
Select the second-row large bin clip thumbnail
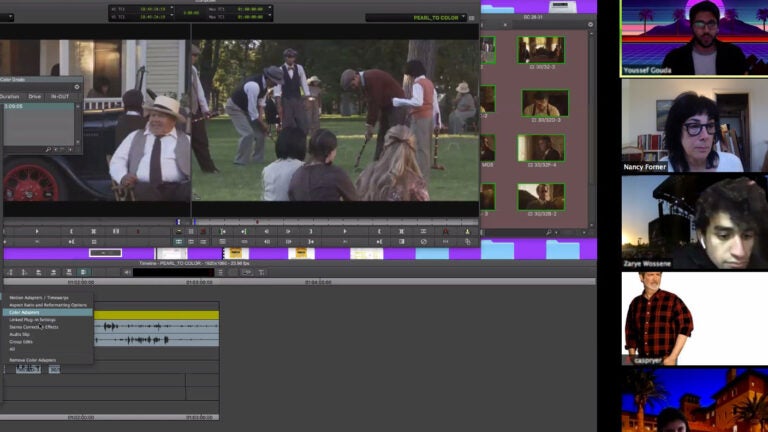click(x=545, y=103)
